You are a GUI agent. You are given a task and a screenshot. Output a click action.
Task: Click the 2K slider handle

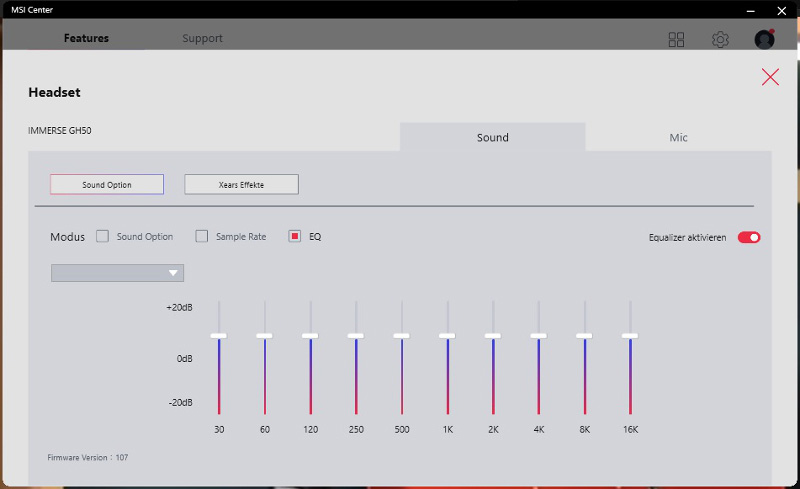[493, 336]
